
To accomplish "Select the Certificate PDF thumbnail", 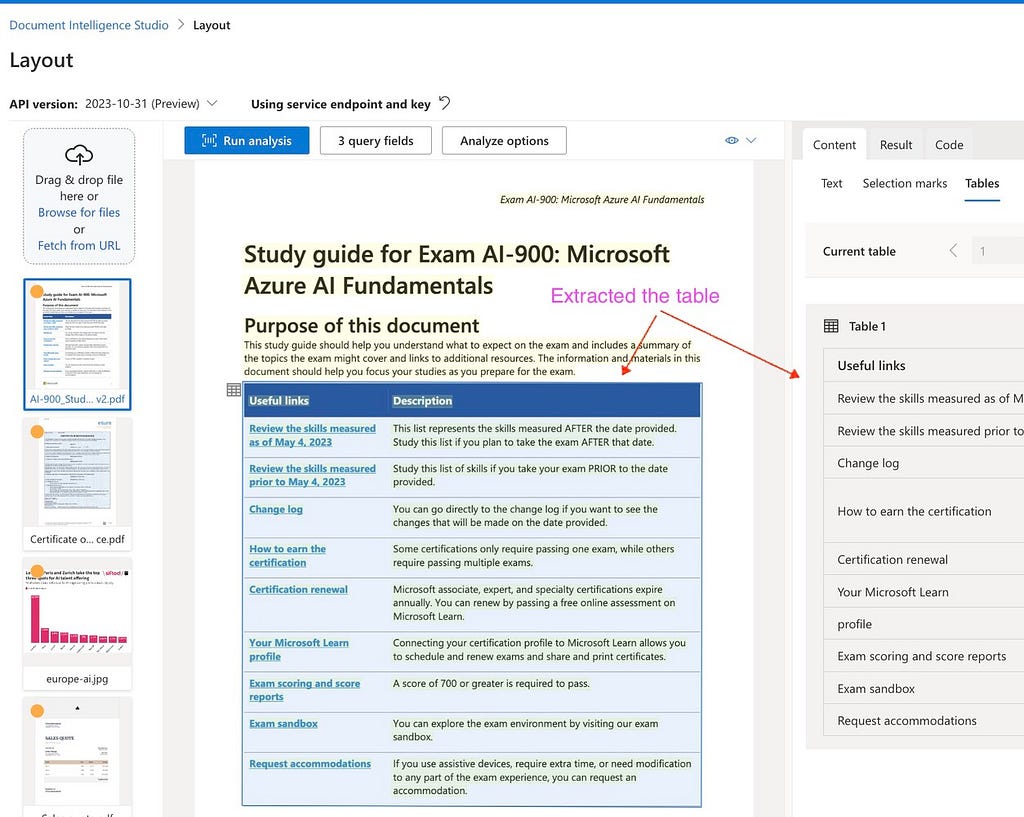I will (77, 483).
